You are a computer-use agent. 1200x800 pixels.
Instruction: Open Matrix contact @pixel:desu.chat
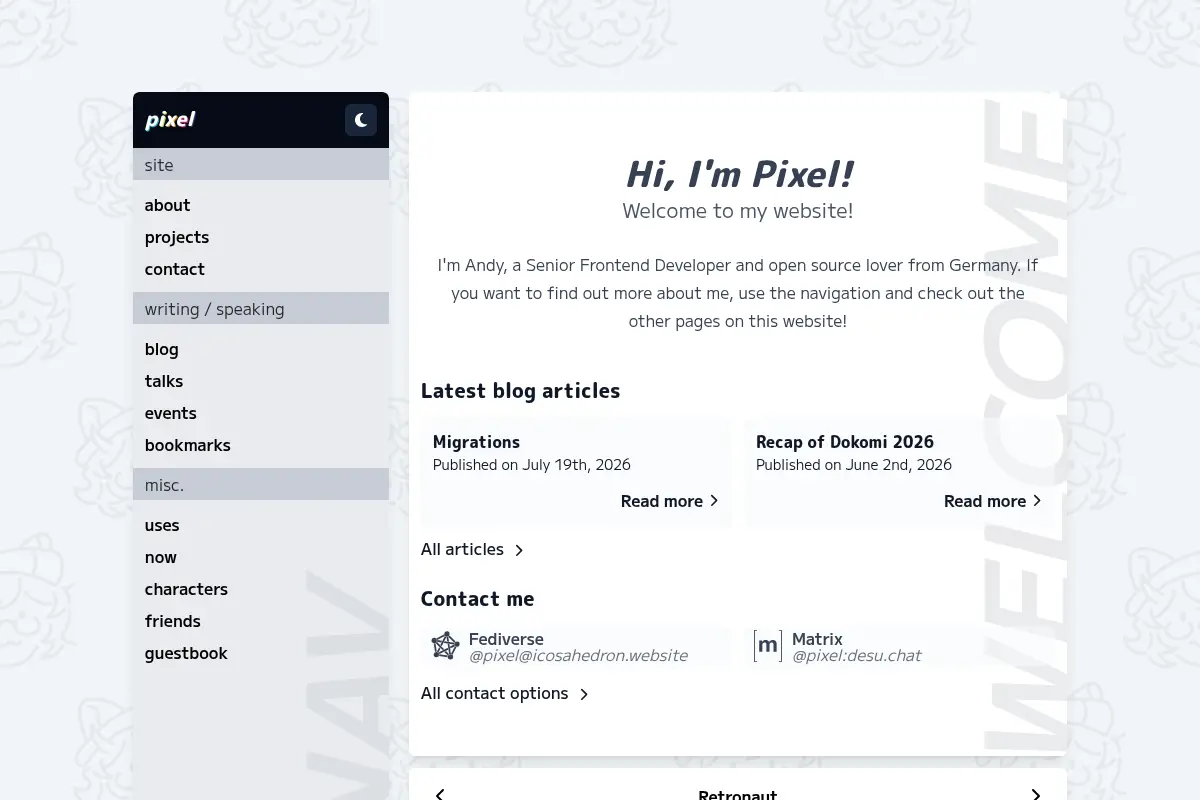click(x=856, y=656)
